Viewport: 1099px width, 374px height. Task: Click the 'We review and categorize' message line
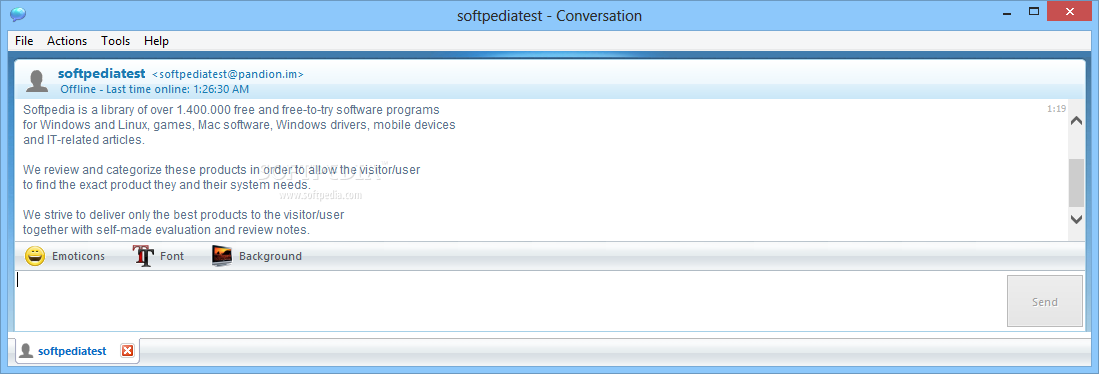221,170
